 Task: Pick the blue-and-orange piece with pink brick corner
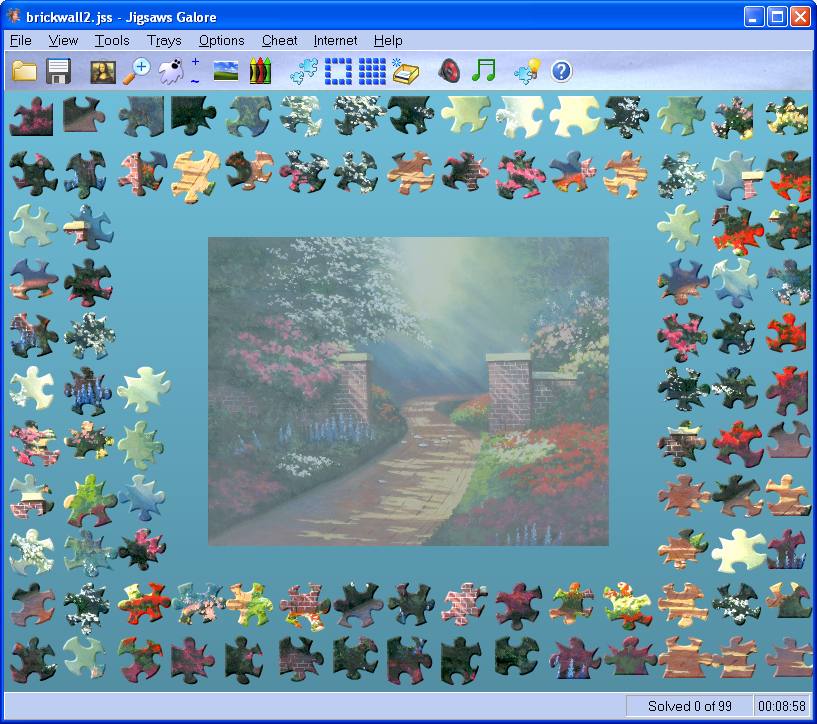point(573,171)
